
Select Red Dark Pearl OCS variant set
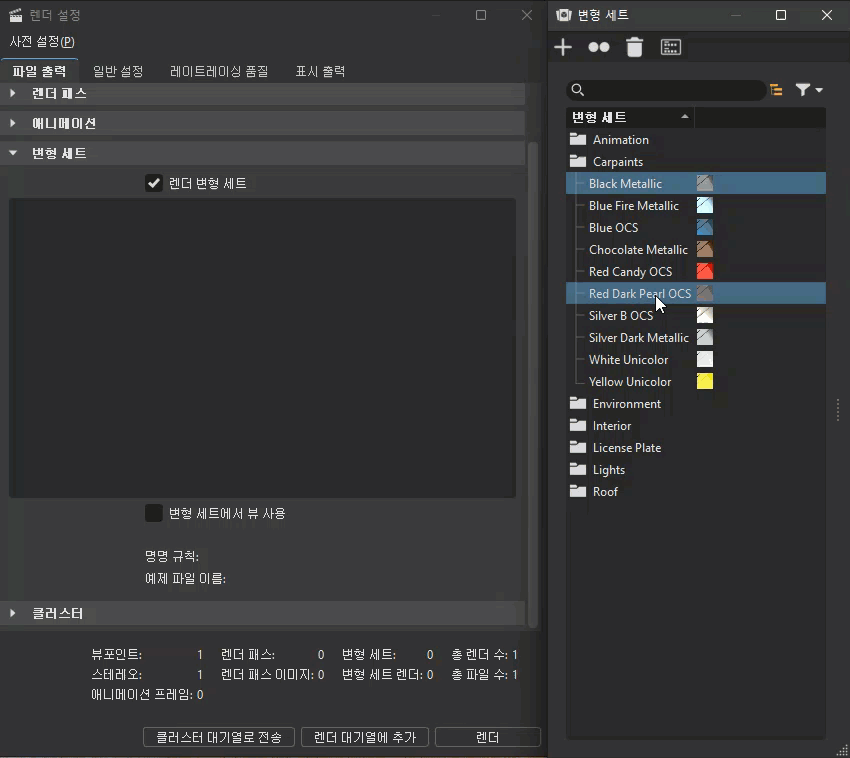(640, 293)
